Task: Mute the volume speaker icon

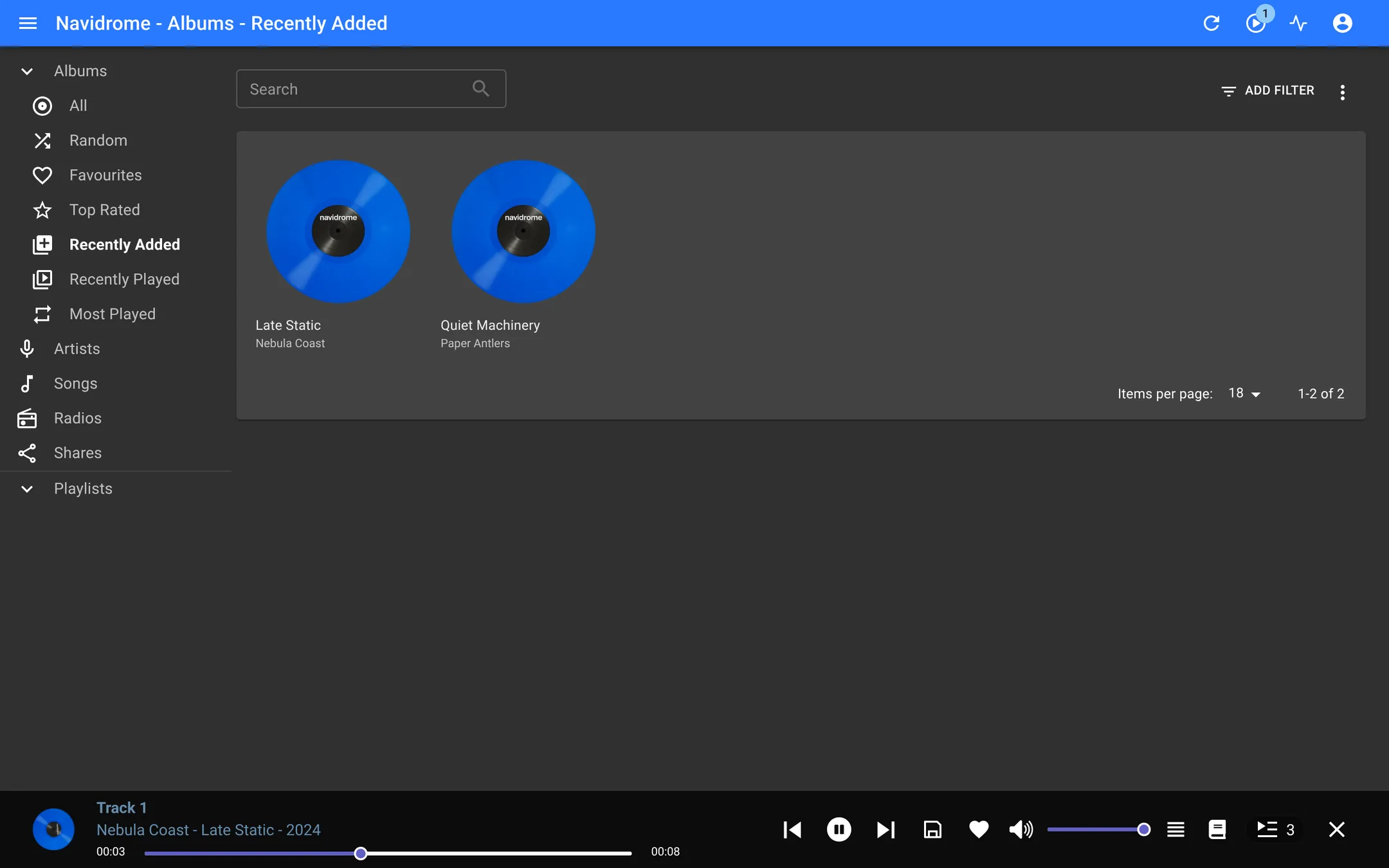Action: tap(1021, 829)
